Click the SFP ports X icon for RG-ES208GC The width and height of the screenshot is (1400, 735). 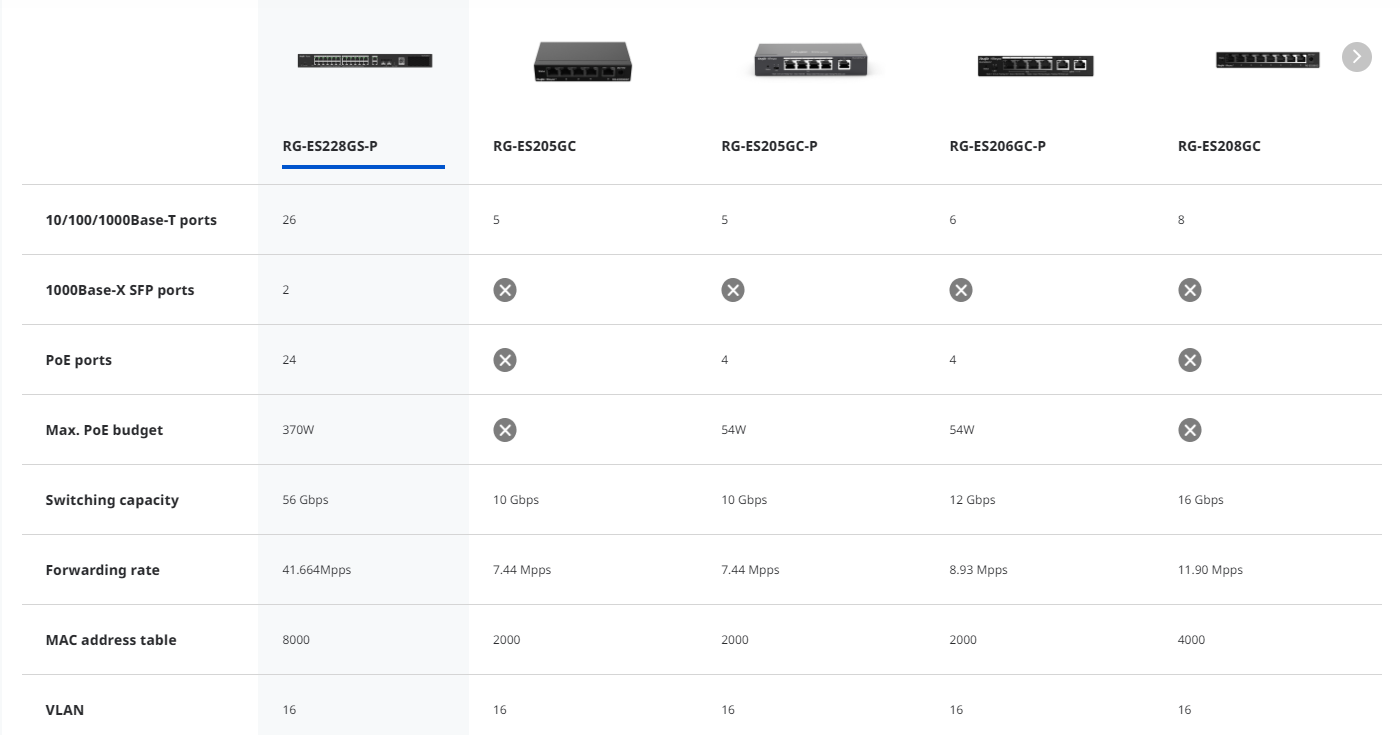(1189, 290)
